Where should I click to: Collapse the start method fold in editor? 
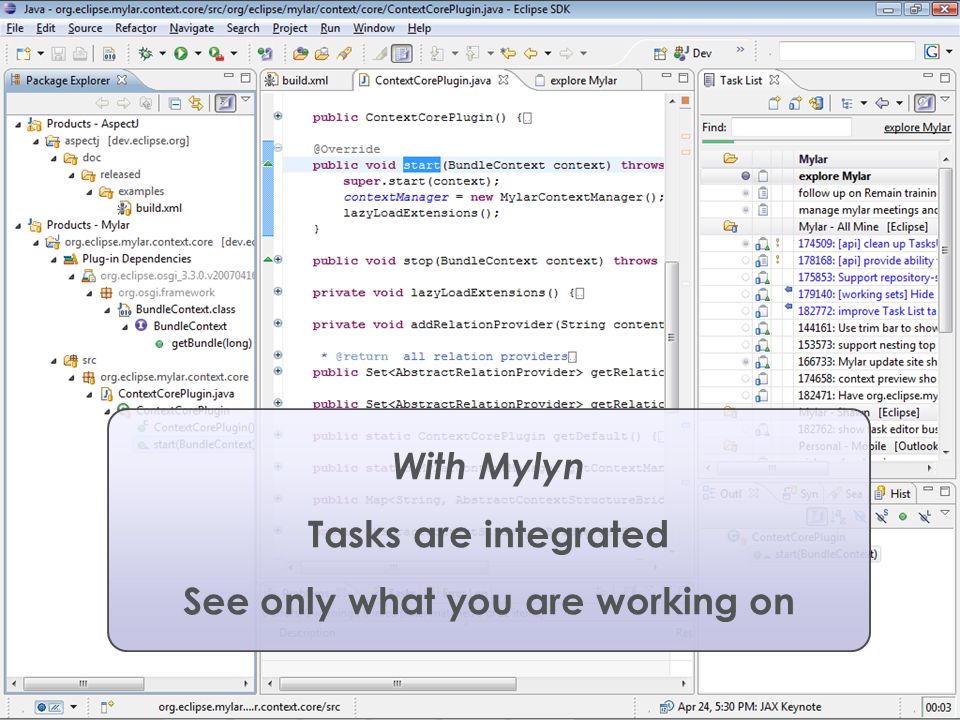click(278, 148)
